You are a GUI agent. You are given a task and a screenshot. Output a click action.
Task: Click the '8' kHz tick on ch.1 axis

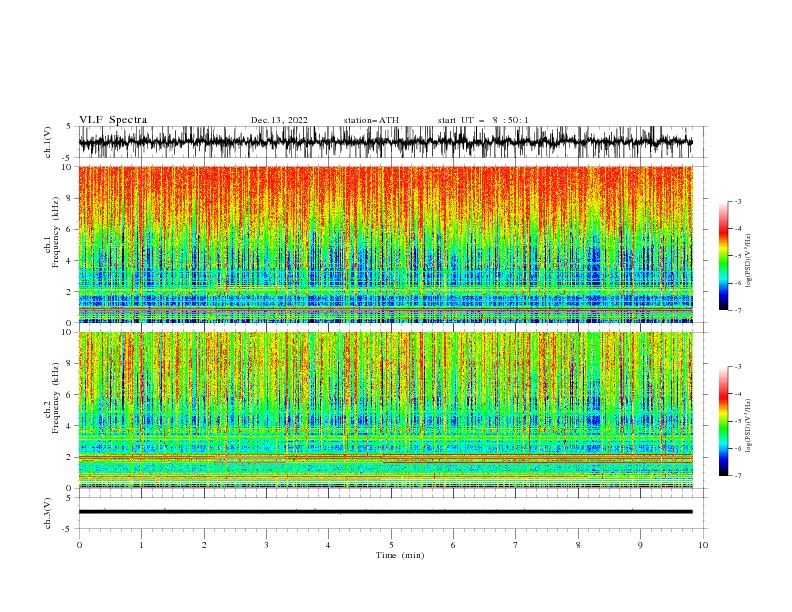coord(70,198)
